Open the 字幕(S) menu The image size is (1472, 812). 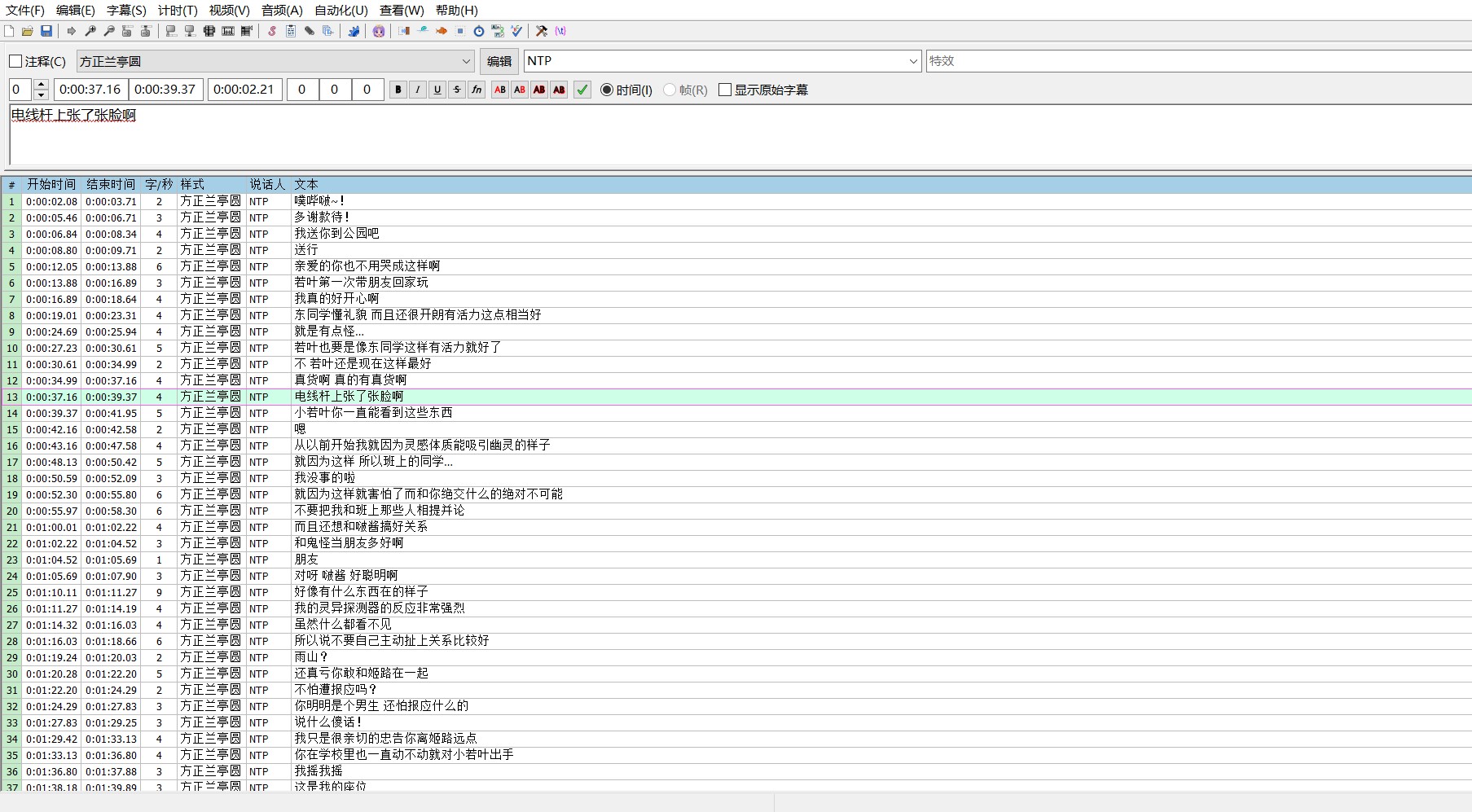tap(126, 10)
